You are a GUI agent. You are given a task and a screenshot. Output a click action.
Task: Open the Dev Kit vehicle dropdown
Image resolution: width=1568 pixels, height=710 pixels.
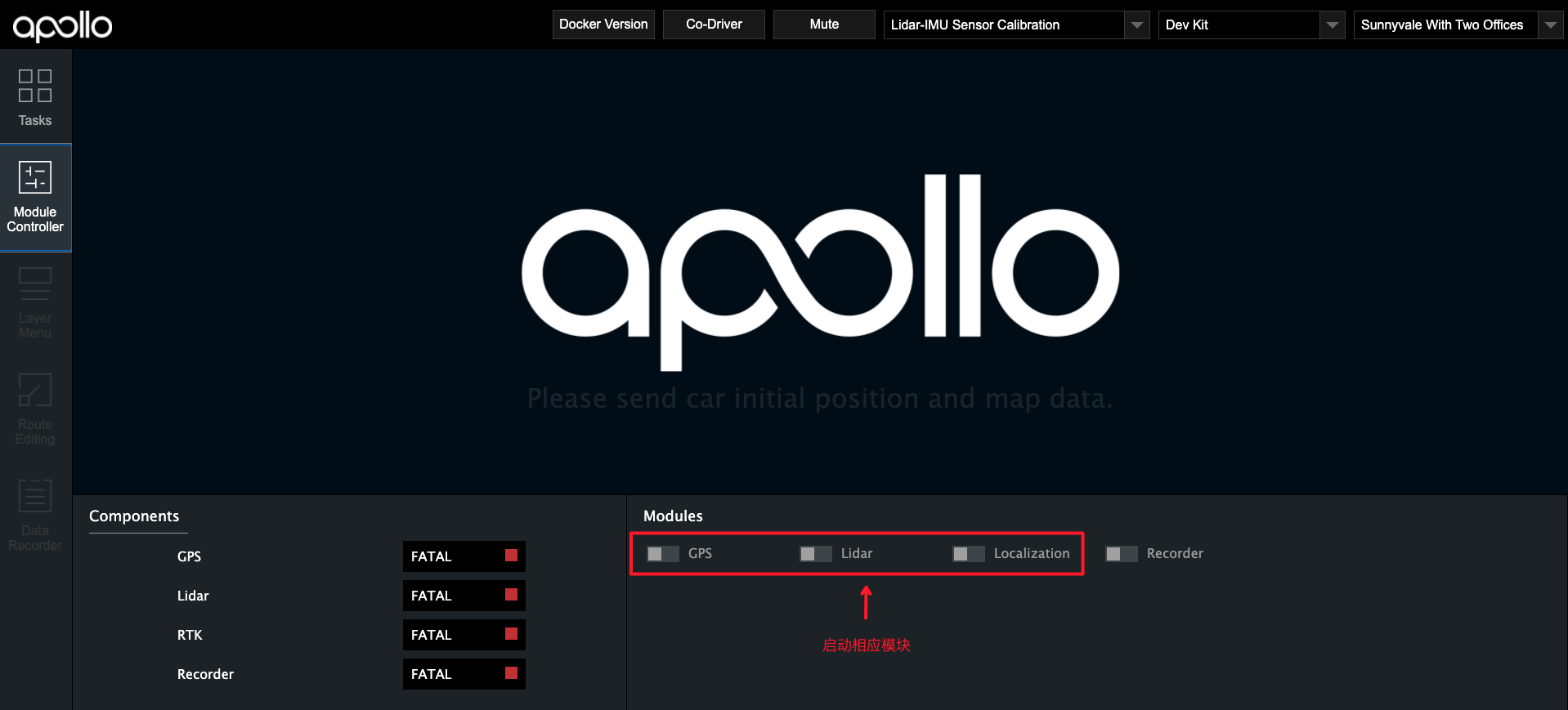click(x=1251, y=25)
